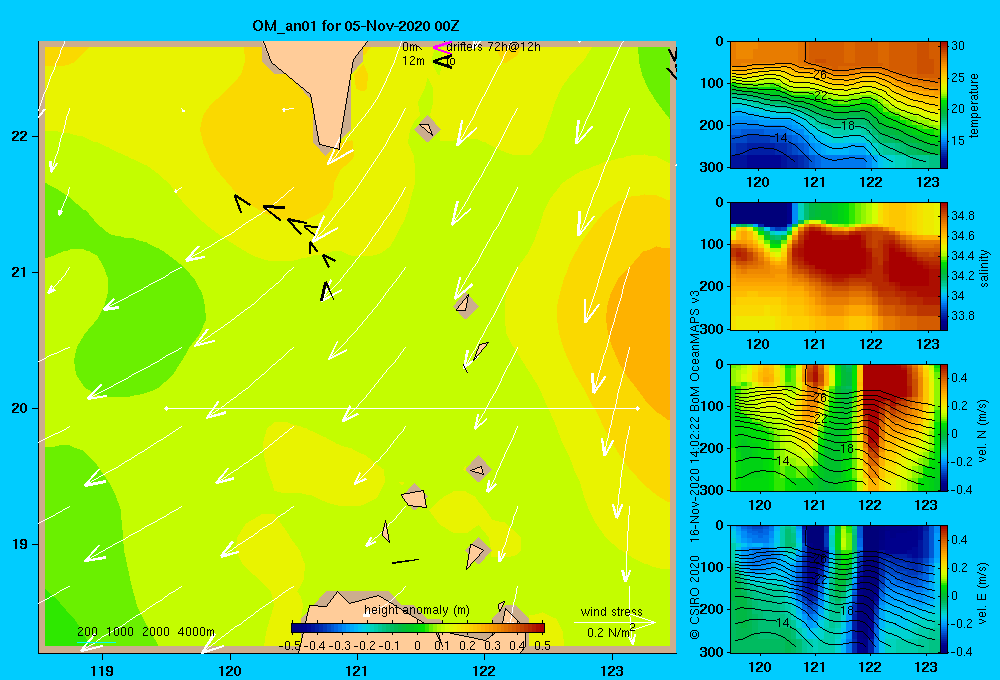Open the temperature section plot

[834, 105]
